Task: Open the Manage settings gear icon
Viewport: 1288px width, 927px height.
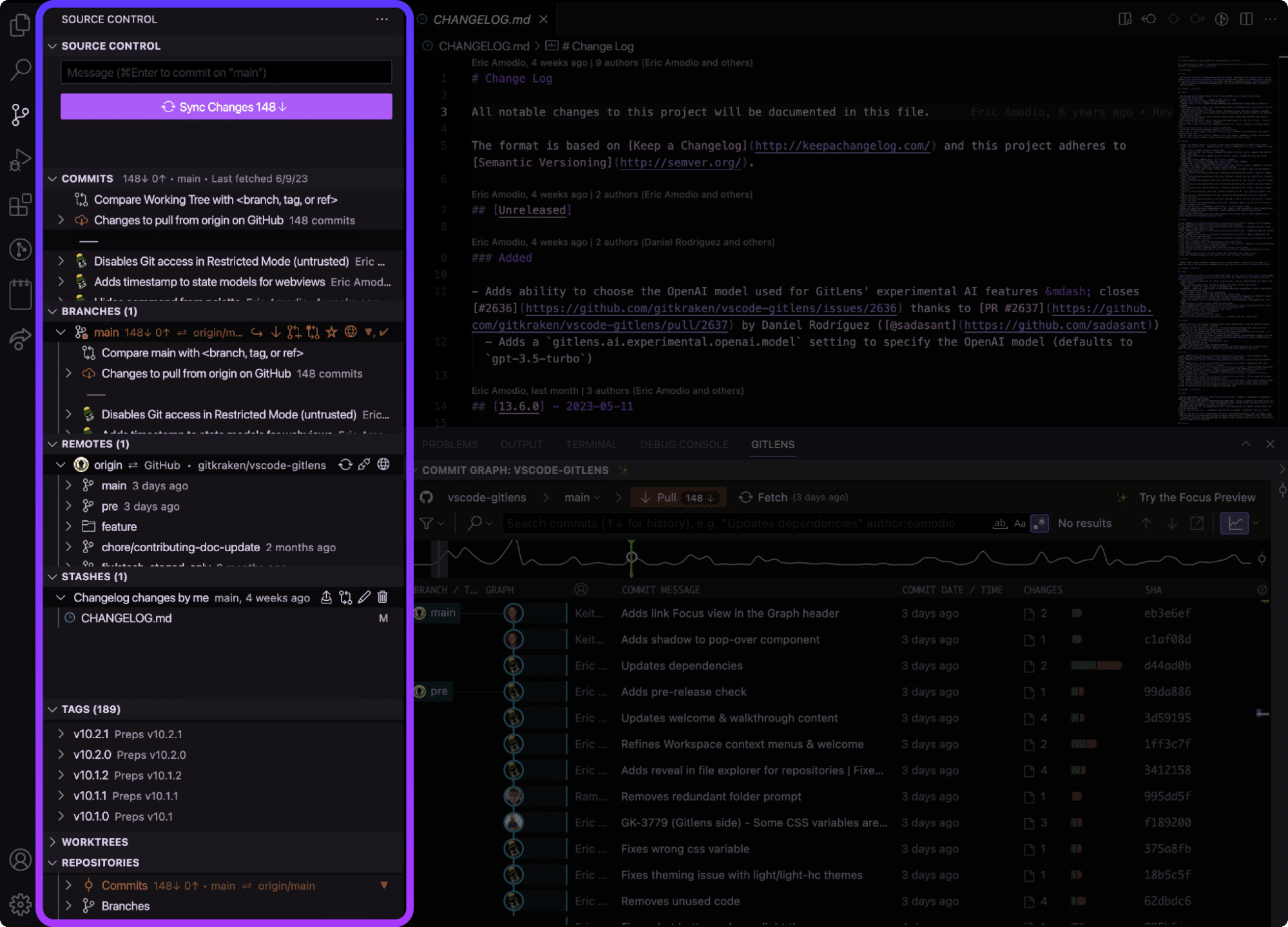Action: tap(20, 904)
